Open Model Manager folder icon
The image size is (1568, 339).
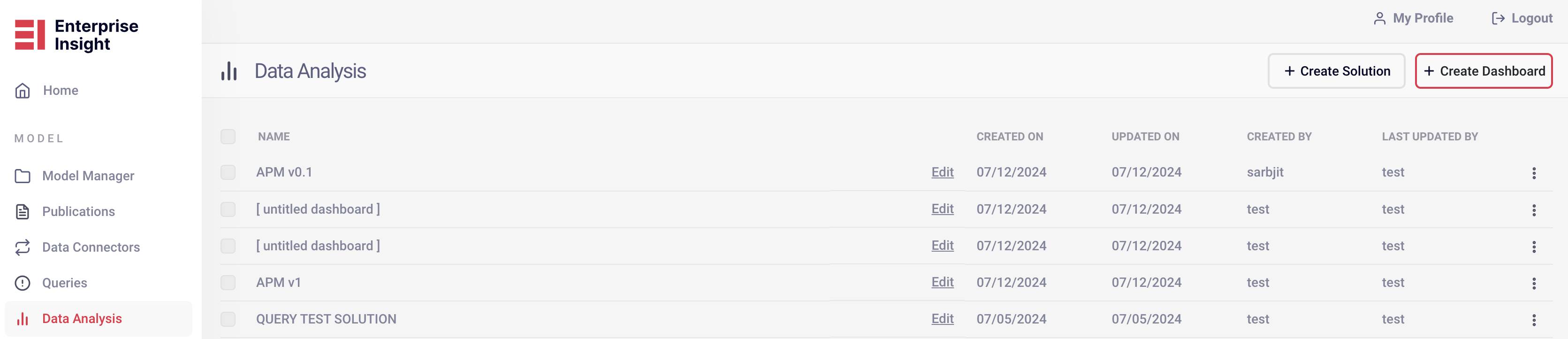point(23,176)
